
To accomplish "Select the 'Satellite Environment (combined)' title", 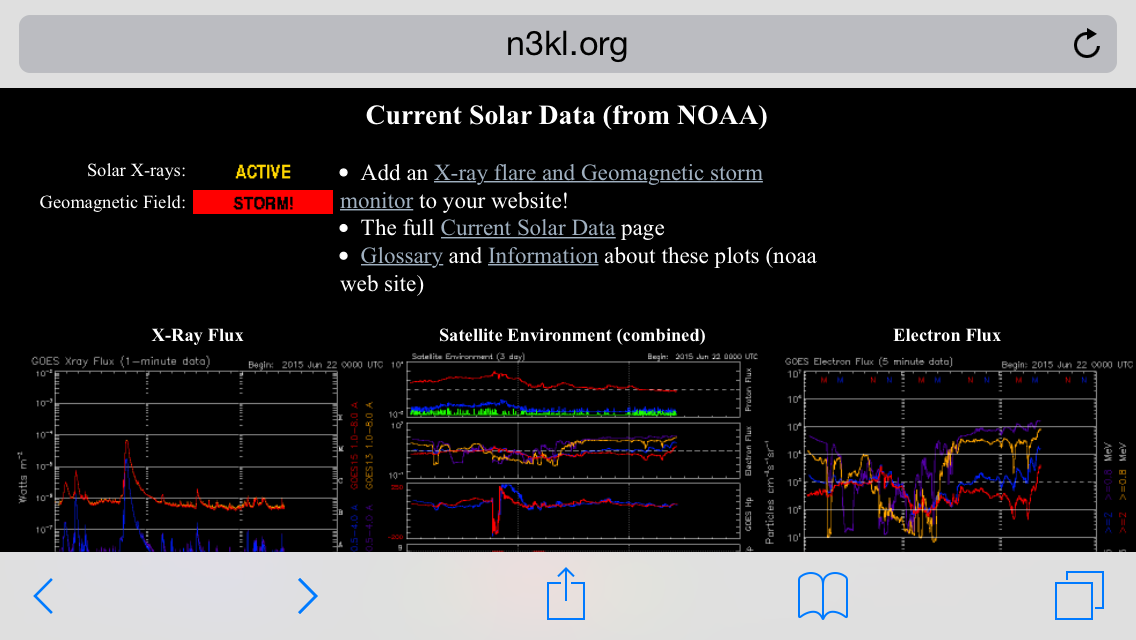I will [x=572, y=335].
